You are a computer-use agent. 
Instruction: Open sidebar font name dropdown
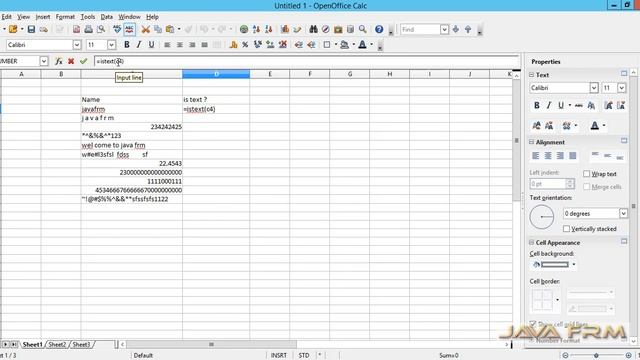[x=593, y=88]
